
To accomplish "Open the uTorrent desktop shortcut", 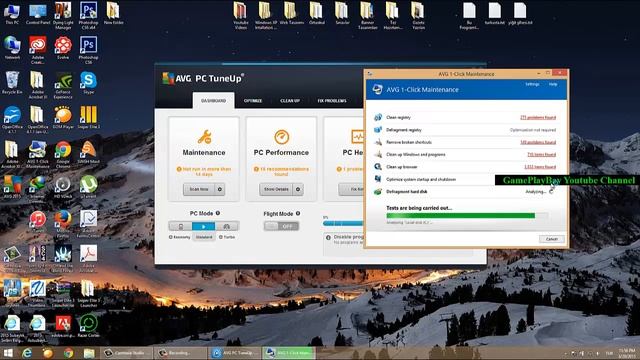I will [89, 187].
